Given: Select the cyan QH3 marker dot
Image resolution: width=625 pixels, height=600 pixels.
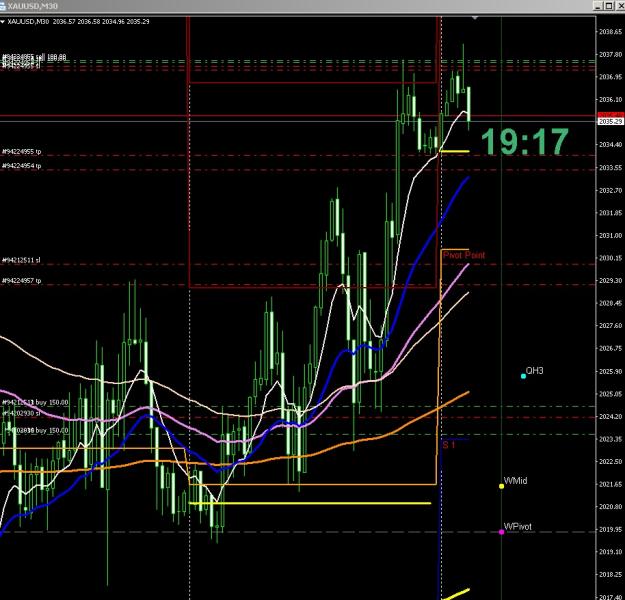Looking at the screenshot, I should pyautogui.click(x=523, y=376).
